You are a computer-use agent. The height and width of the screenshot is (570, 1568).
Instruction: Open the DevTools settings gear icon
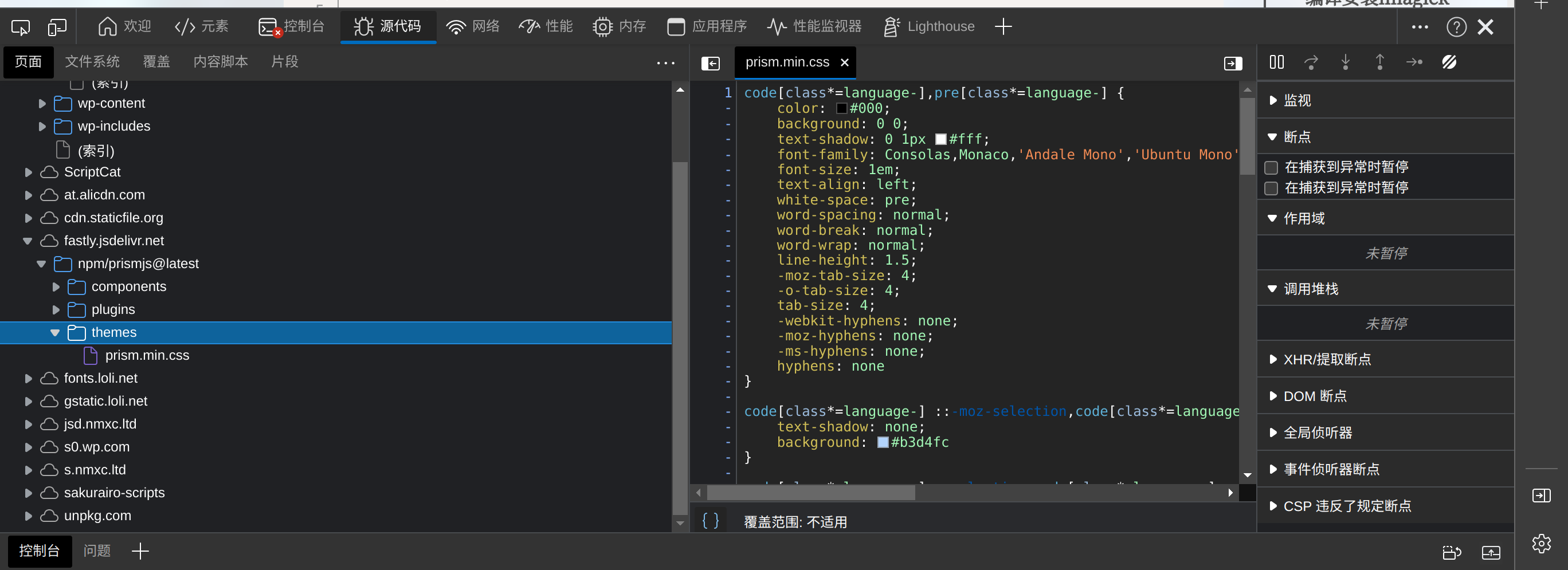click(x=1541, y=543)
